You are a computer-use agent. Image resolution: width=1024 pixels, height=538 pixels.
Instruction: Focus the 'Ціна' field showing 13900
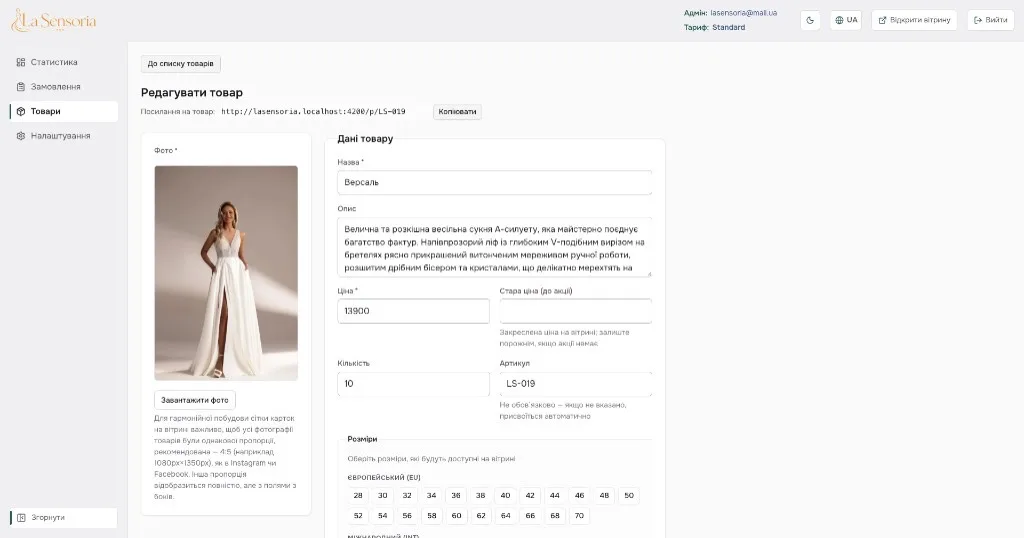pos(413,311)
